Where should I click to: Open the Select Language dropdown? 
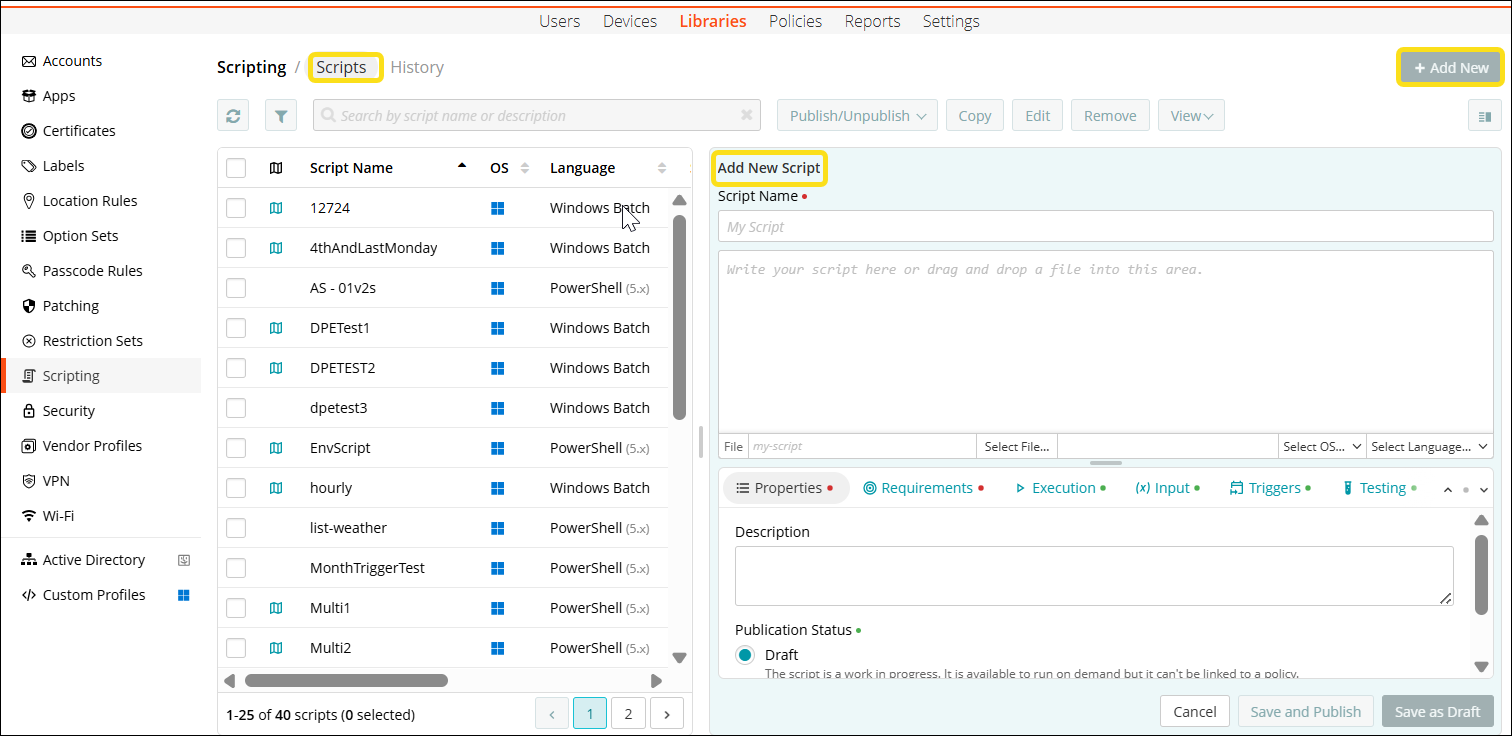point(1429,447)
